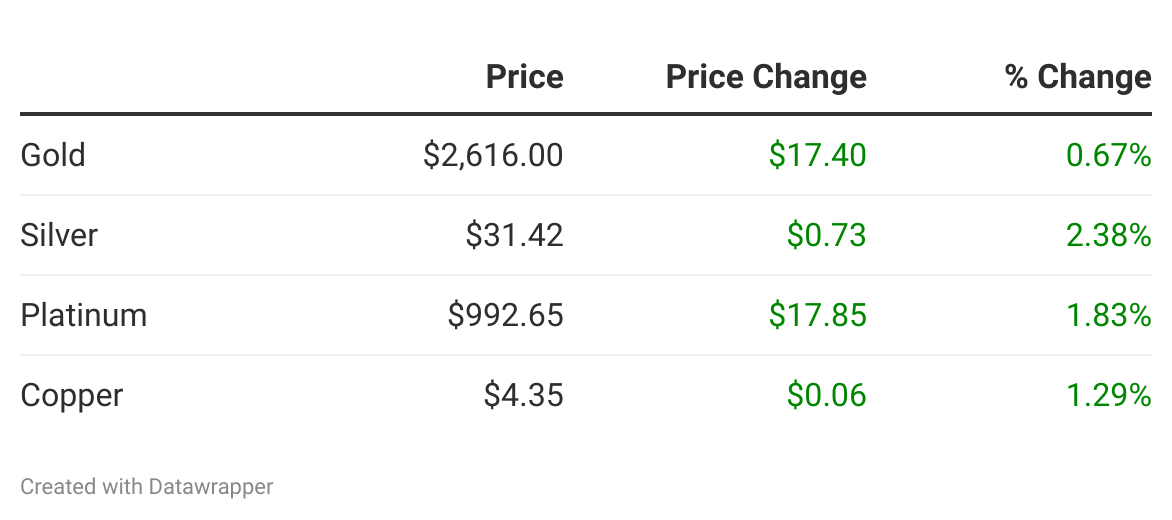The width and height of the screenshot is (1172, 520).
Task: Select the Platinum row label
Action: pos(84,315)
